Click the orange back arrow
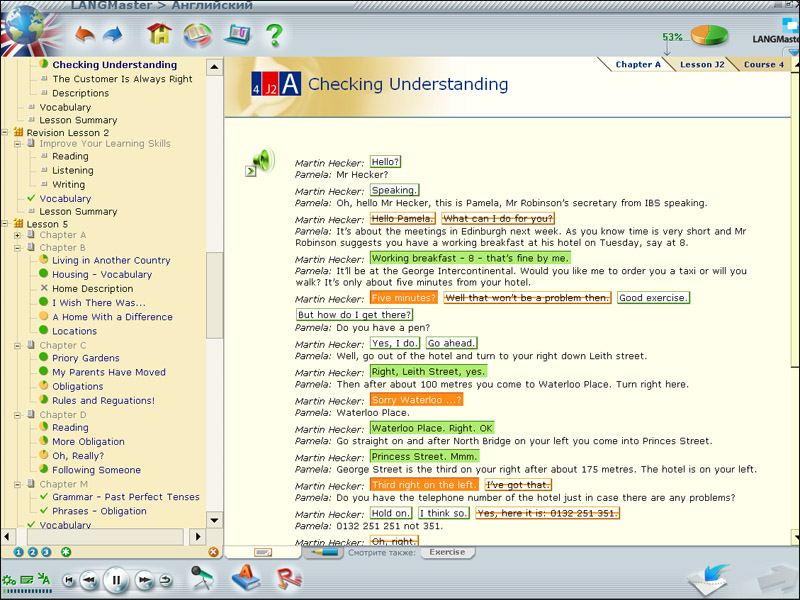800x600 pixels. tap(84, 36)
